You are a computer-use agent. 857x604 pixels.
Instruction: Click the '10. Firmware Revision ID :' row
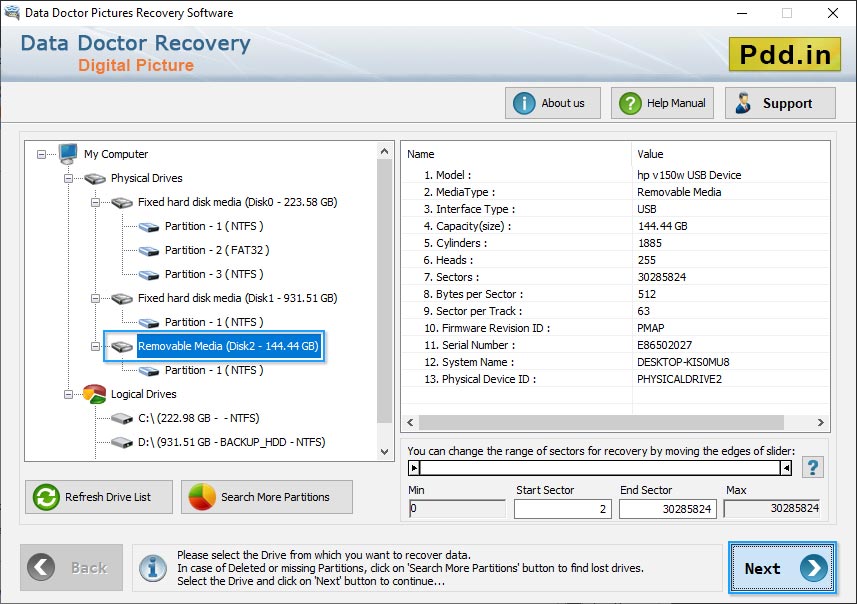(x=615, y=329)
